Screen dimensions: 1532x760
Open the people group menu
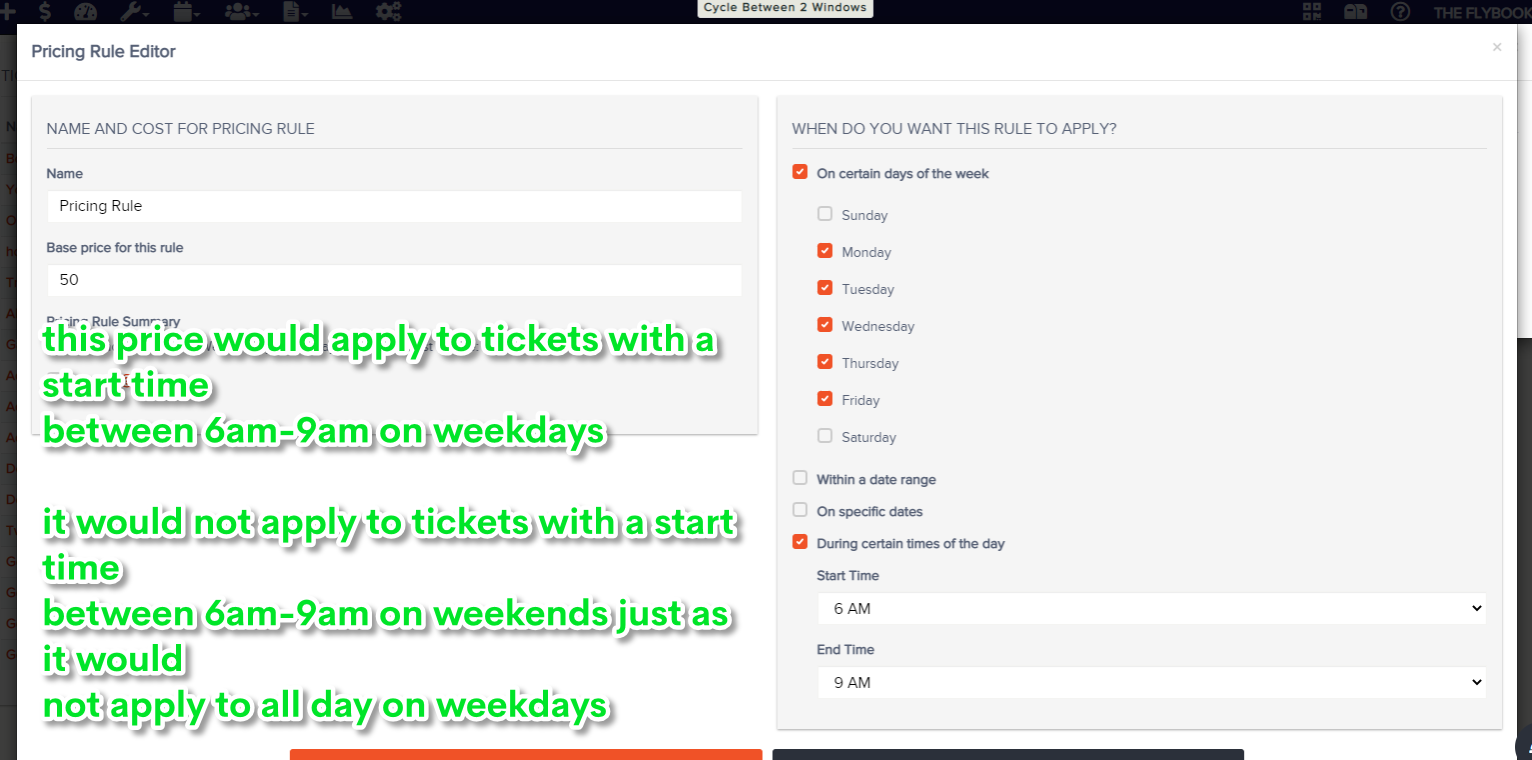[242, 11]
